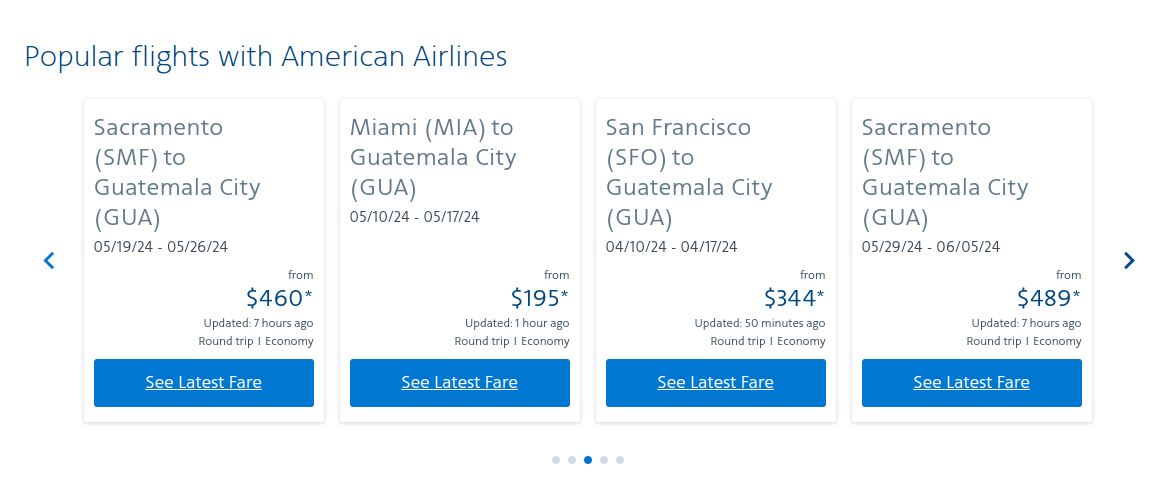Select the active third carousel dot
The height and width of the screenshot is (490, 1165).
point(588,460)
